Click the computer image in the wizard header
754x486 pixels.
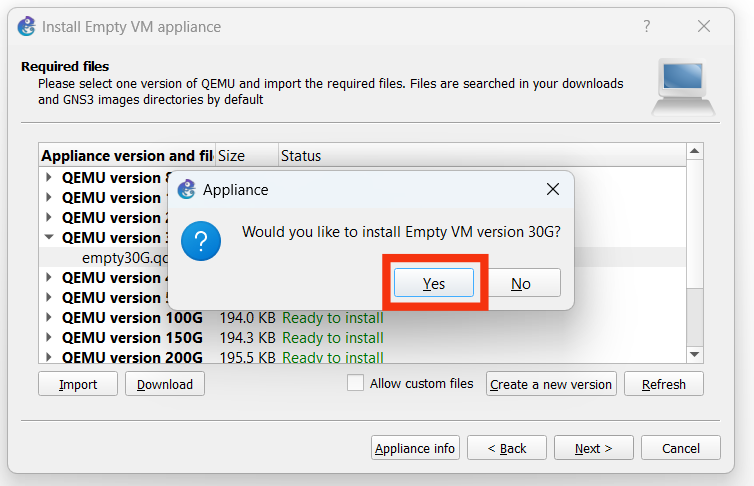pos(683,87)
